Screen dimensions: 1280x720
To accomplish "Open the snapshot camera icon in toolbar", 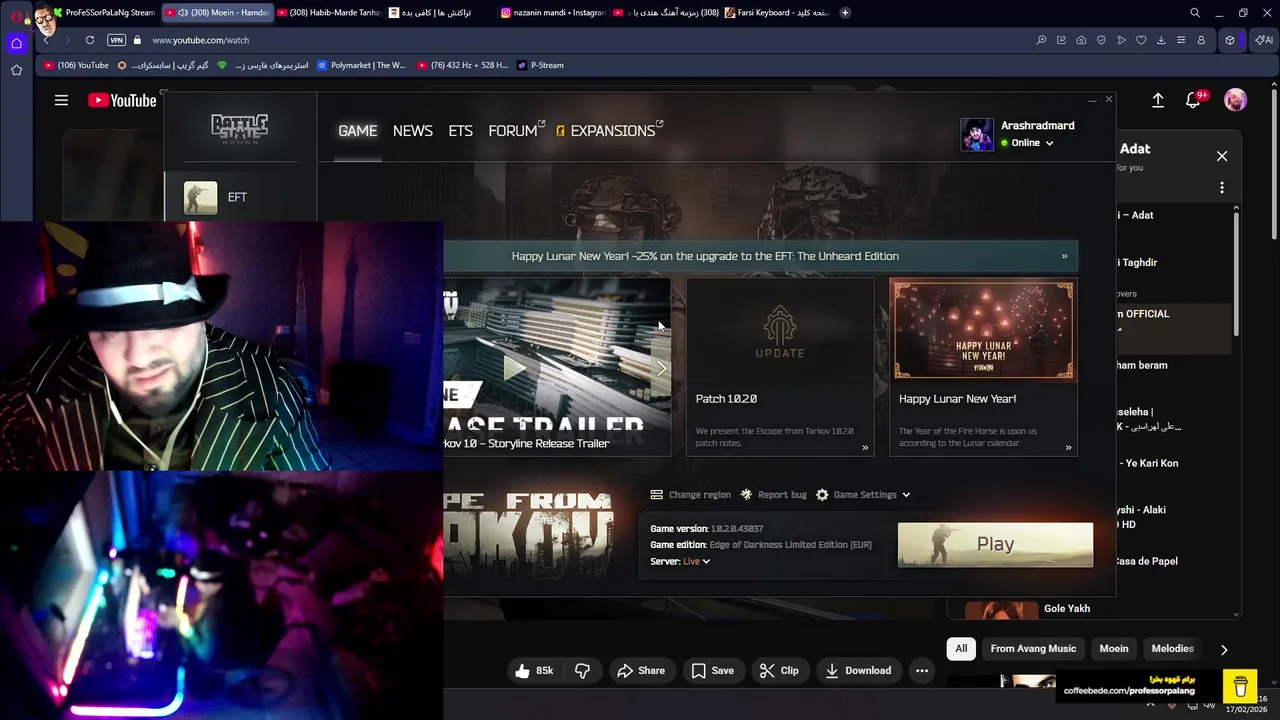I will tap(1081, 40).
